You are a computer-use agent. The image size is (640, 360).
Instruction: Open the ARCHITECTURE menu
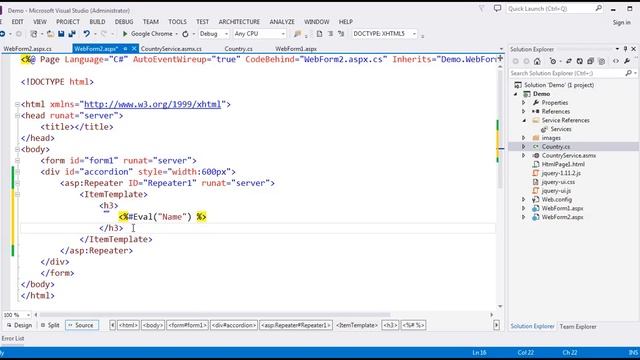(x=239, y=22)
